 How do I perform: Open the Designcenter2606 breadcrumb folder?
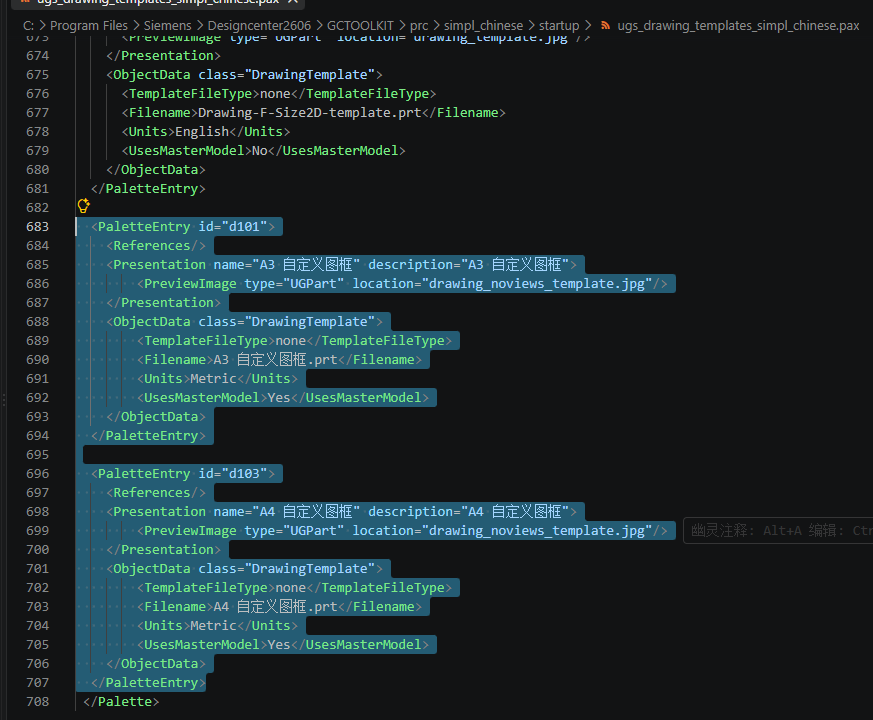click(259, 26)
